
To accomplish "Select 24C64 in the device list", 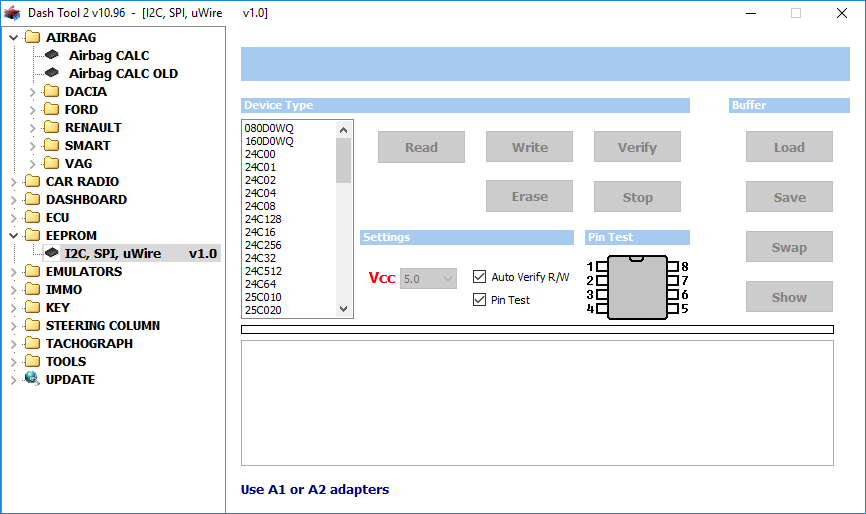I will pos(260,284).
